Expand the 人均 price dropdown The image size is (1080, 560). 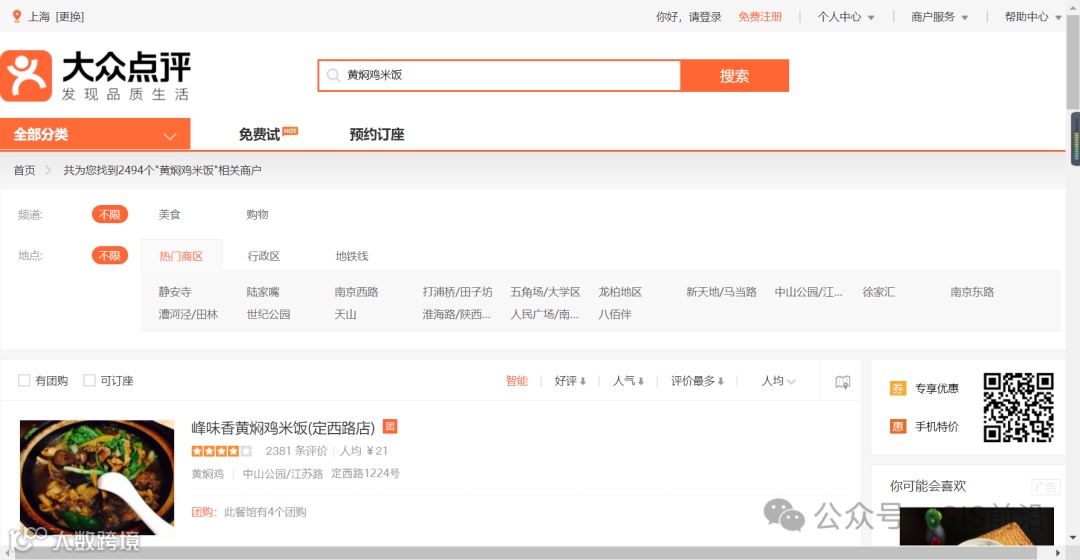(778, 381)
